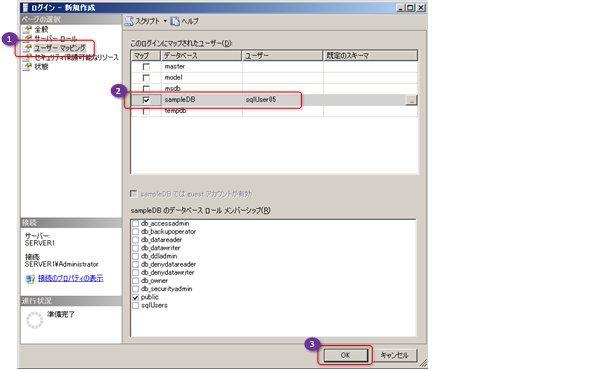Click the 既定のスキーマ column header

click(370, 56)
